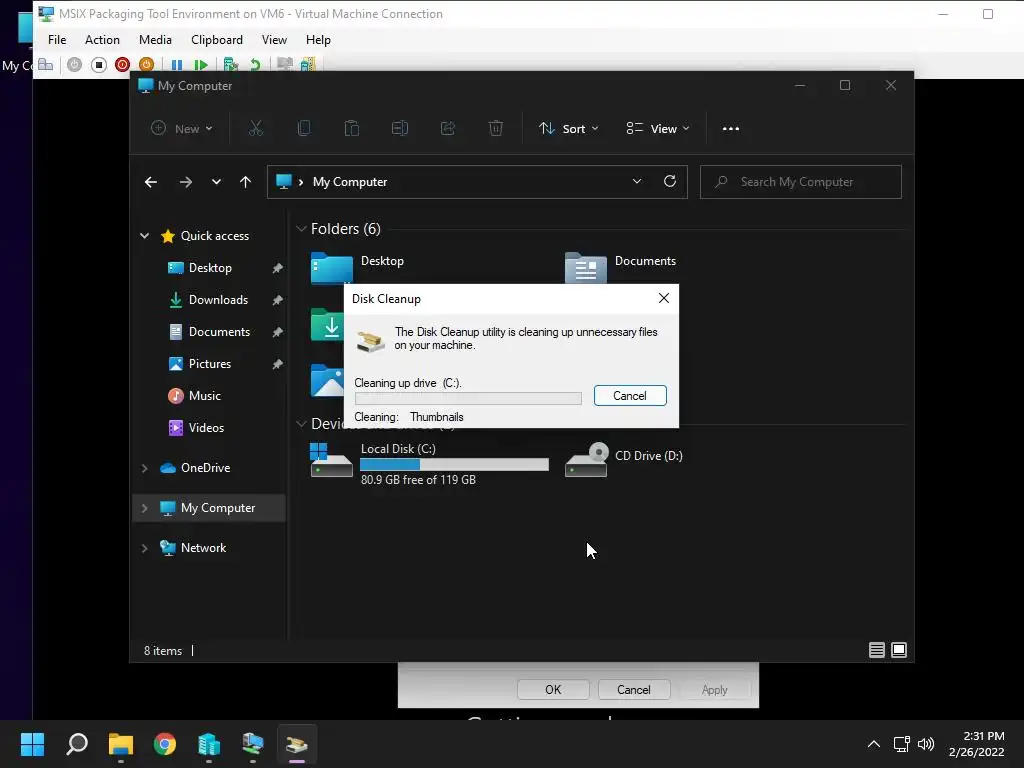Open the File menu of VM Connection
1024x768 pixels.
click(x=57, y=40)
